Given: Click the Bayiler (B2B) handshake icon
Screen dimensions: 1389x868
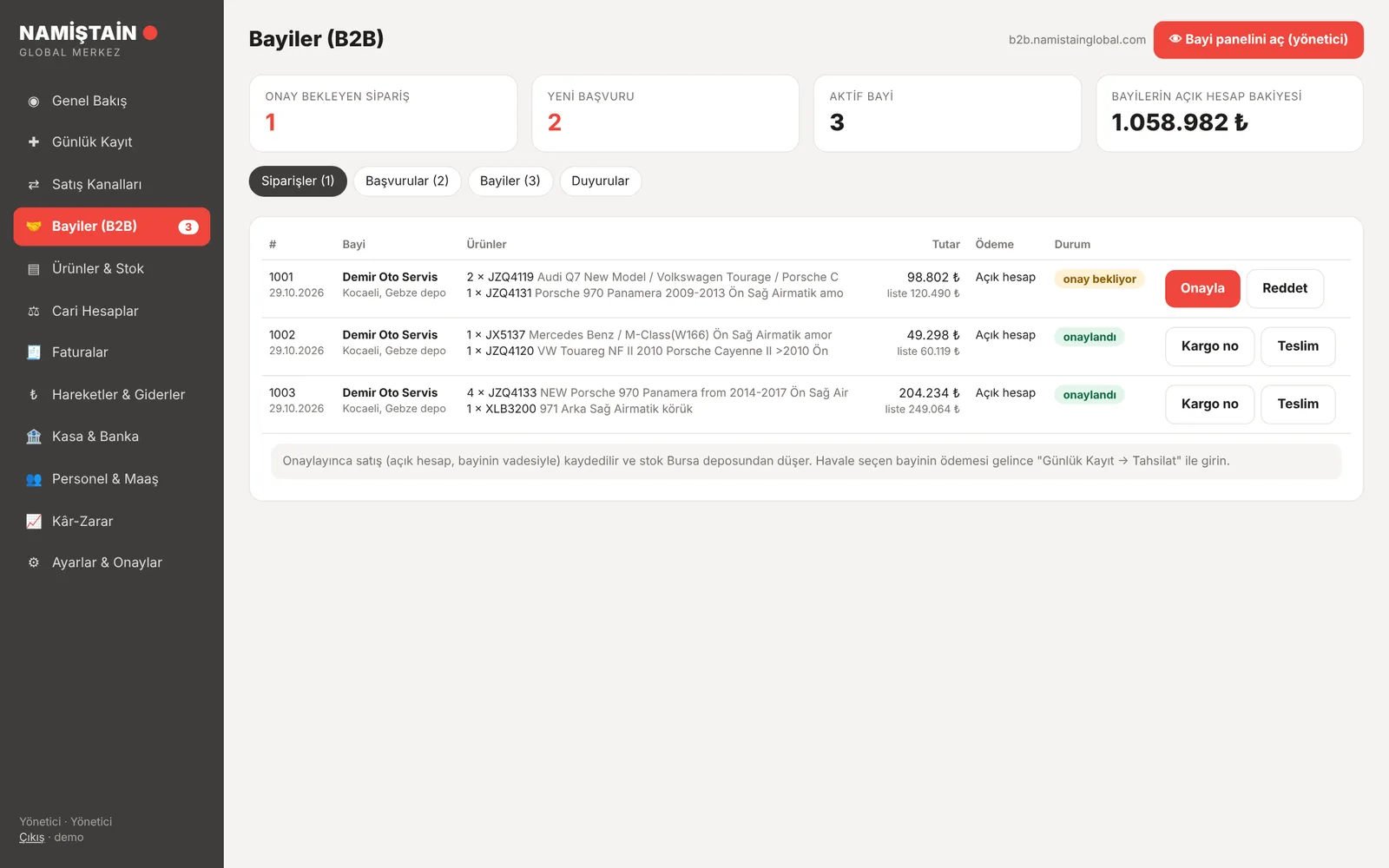Looking at the screenshot, I should 34,227.
